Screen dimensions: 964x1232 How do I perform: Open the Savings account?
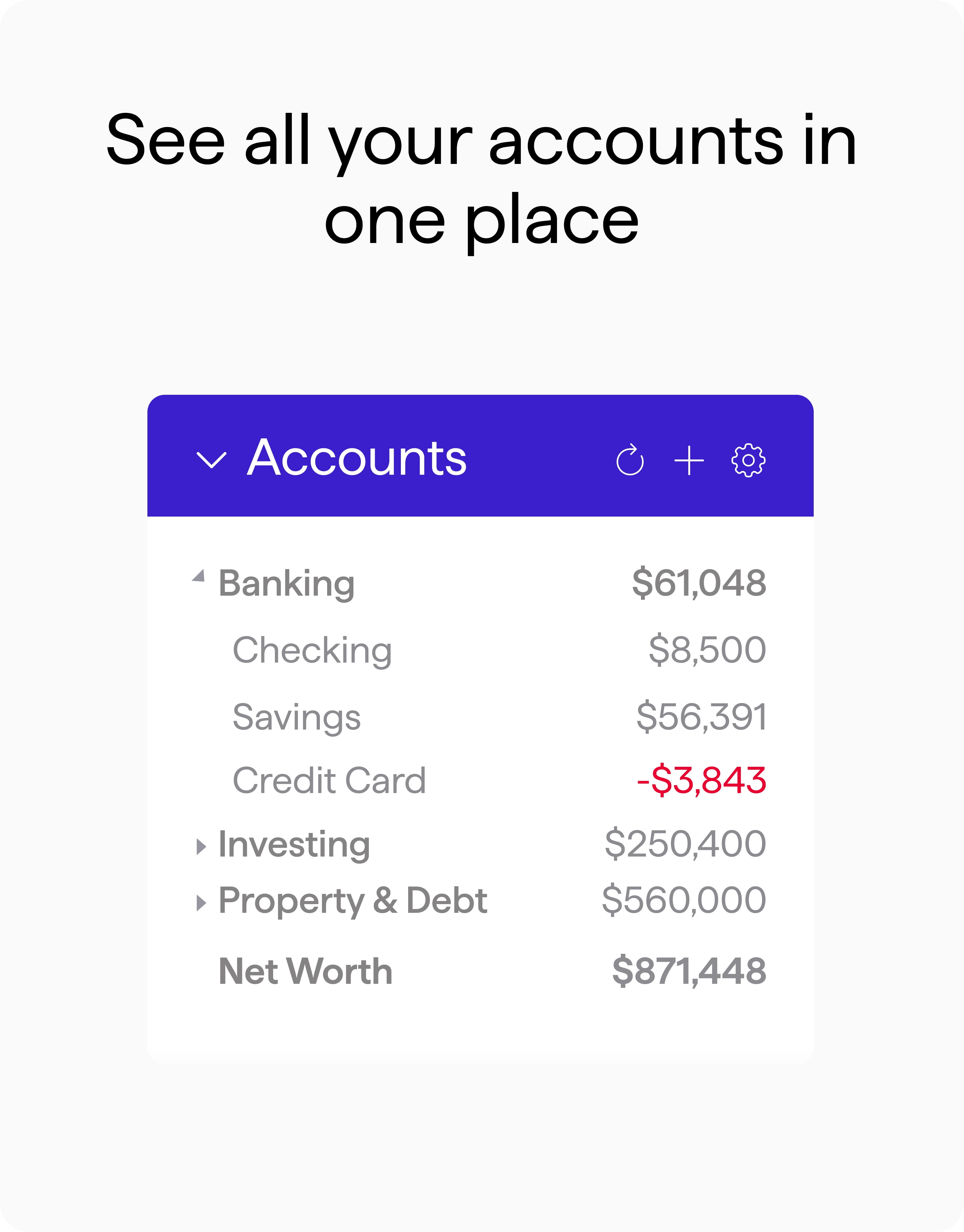(296, 717)
